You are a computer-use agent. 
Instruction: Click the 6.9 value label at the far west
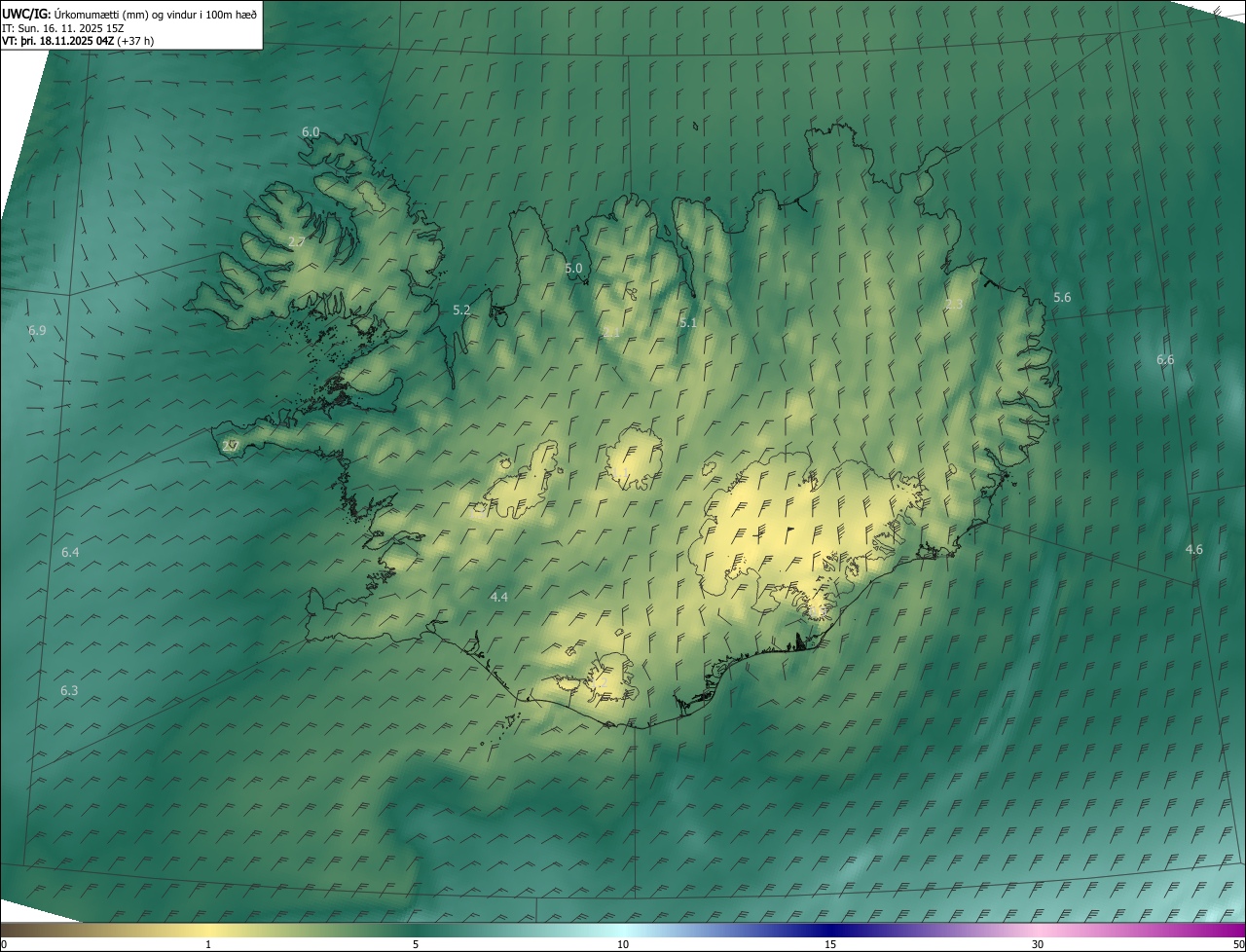37,331
